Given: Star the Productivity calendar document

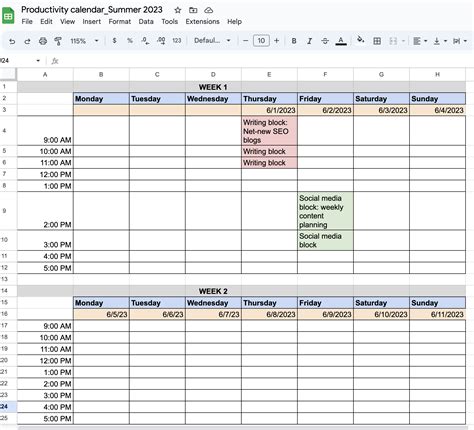Looking at the screenshot, I should click(x=178, y=10).
